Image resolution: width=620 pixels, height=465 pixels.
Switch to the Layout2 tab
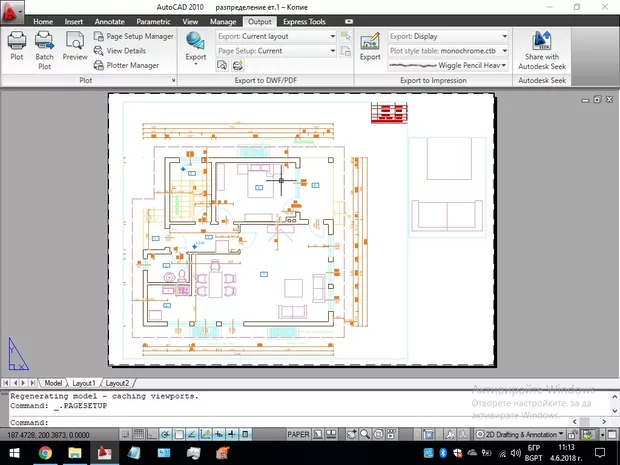point(118,383)
